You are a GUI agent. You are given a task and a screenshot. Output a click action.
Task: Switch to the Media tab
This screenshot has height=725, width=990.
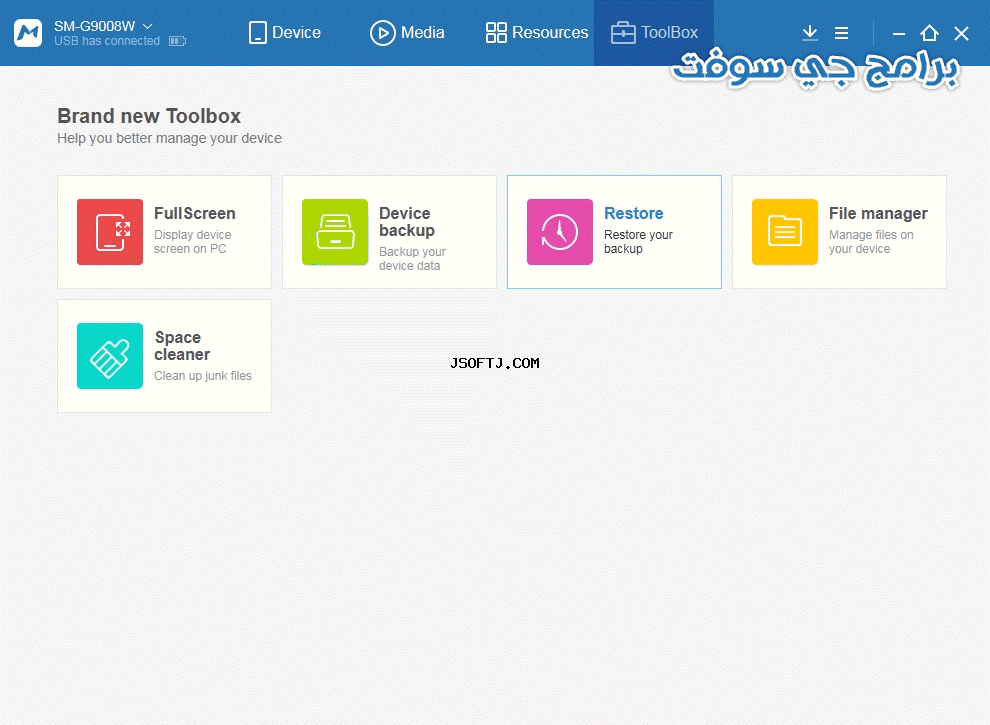point(407,33)
